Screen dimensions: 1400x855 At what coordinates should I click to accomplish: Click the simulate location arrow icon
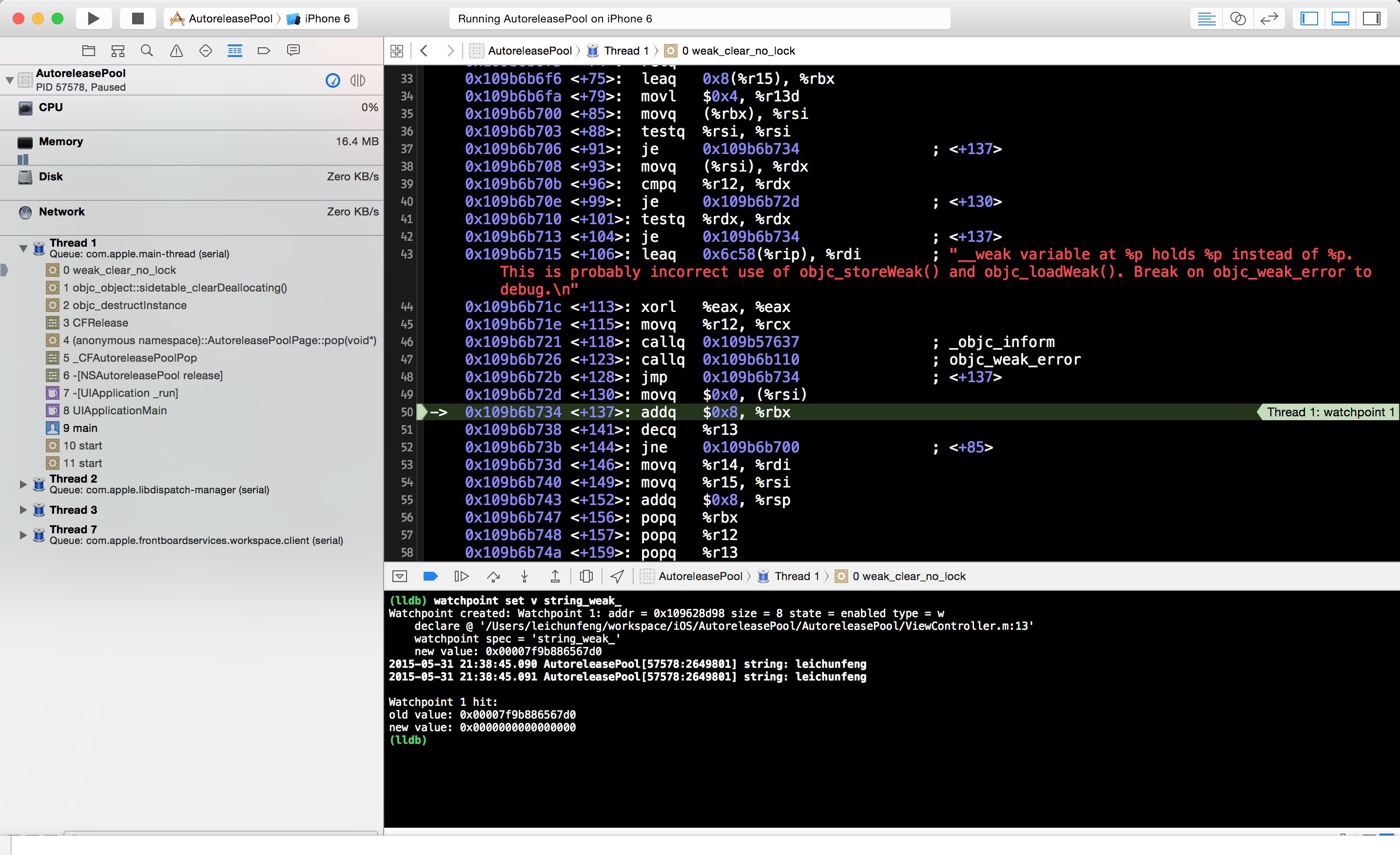point(617,576)
